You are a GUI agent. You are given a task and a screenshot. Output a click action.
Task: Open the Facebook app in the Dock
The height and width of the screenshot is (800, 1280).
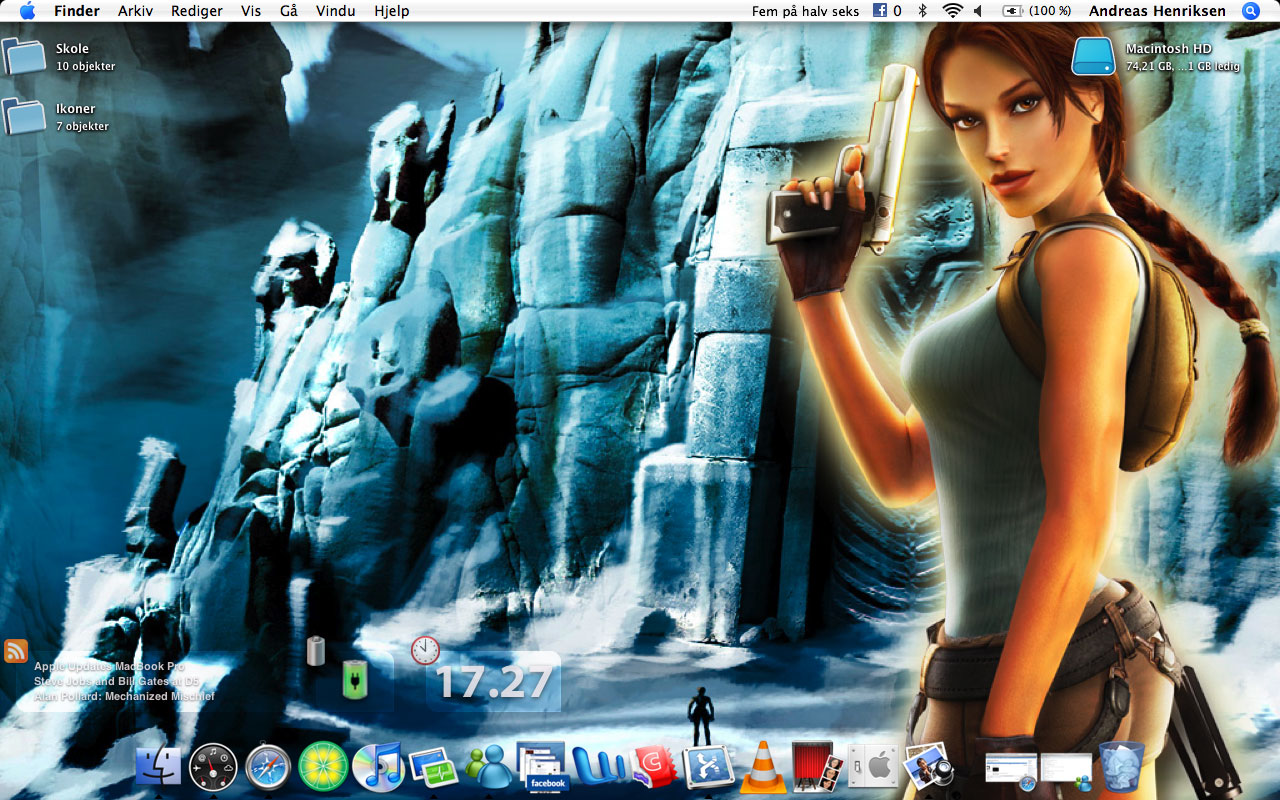542,767
